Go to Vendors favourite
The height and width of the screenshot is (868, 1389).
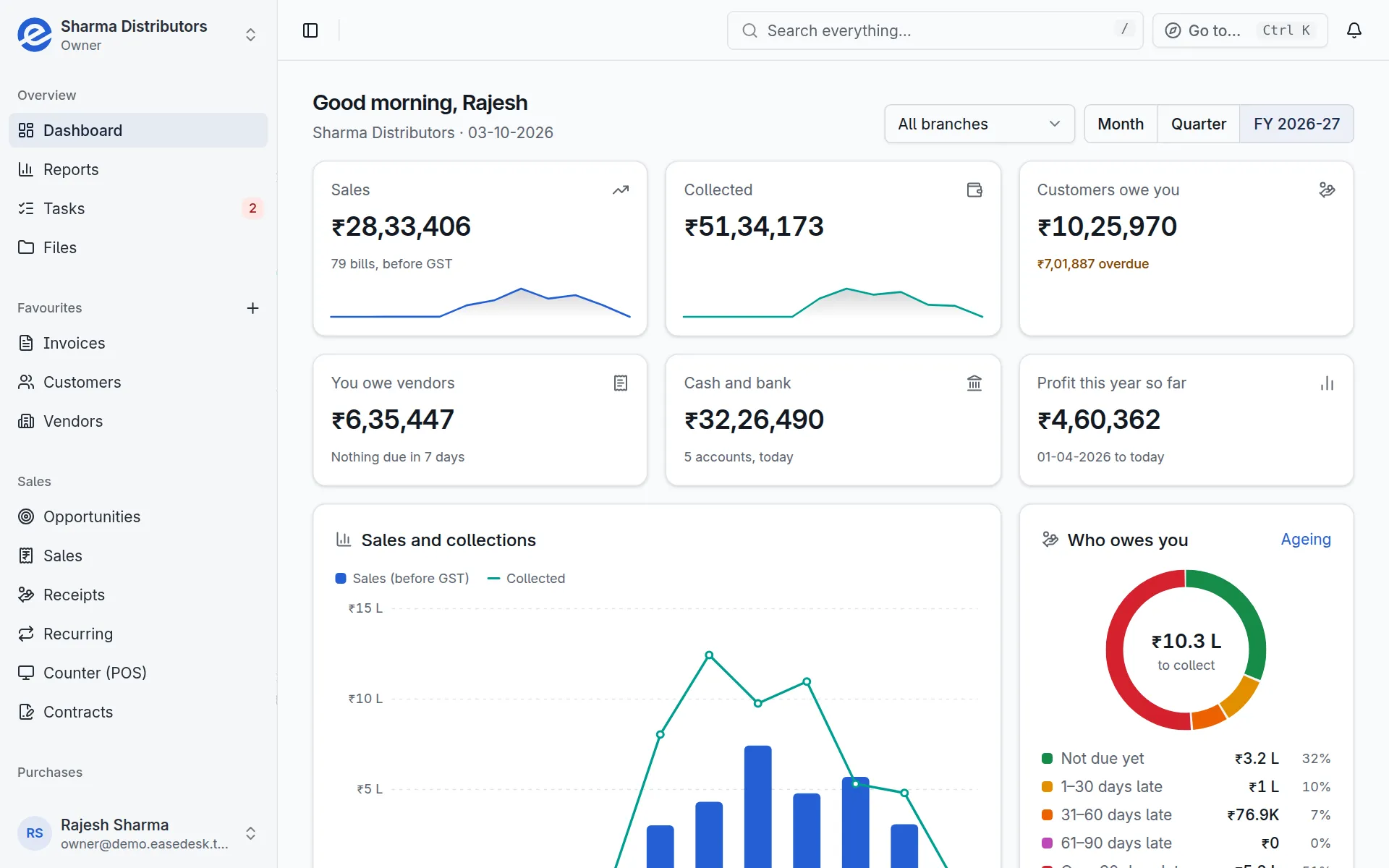[138, 421]
